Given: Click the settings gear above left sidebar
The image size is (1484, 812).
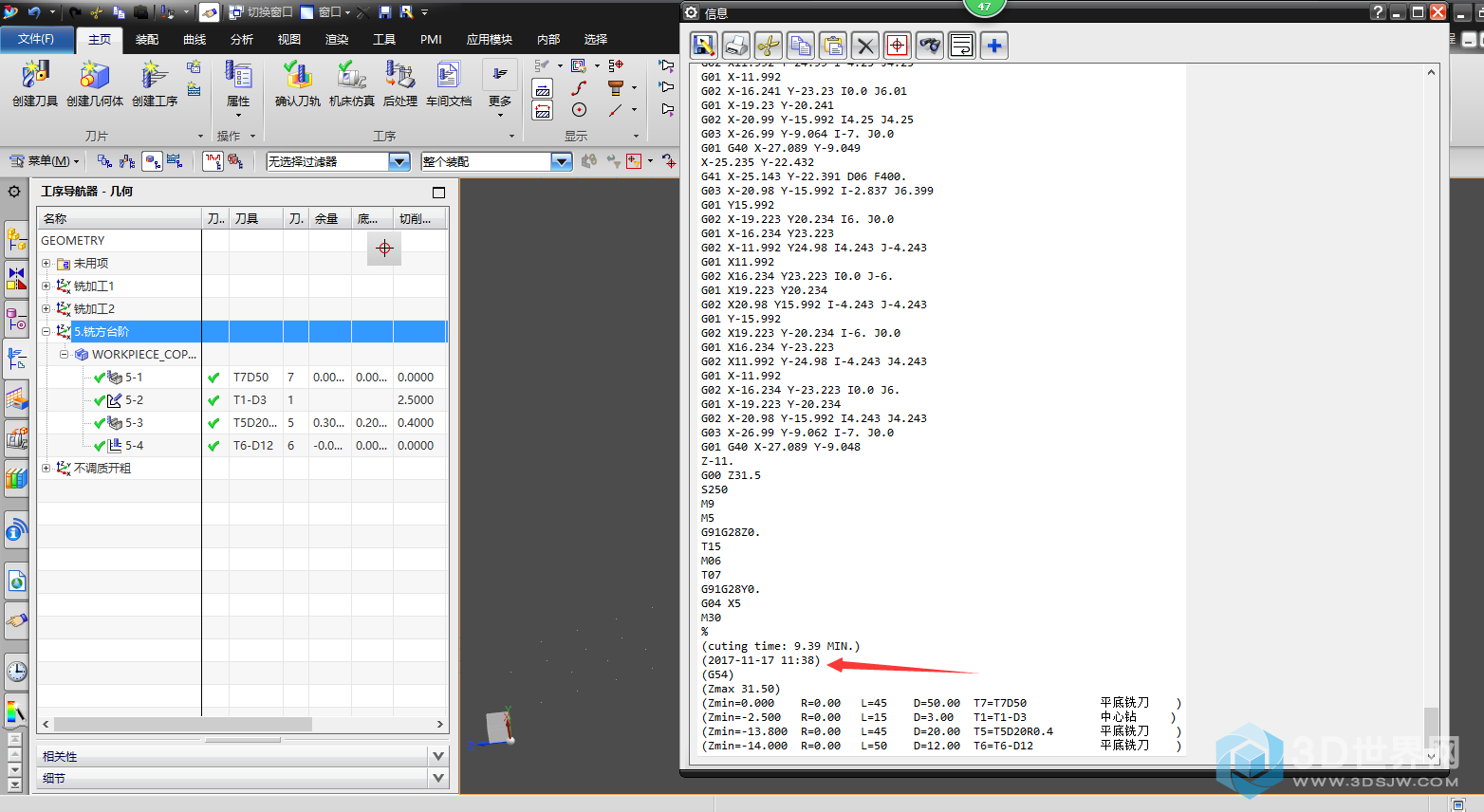Looking at the screenshot, I should click(x=14, y=191).
